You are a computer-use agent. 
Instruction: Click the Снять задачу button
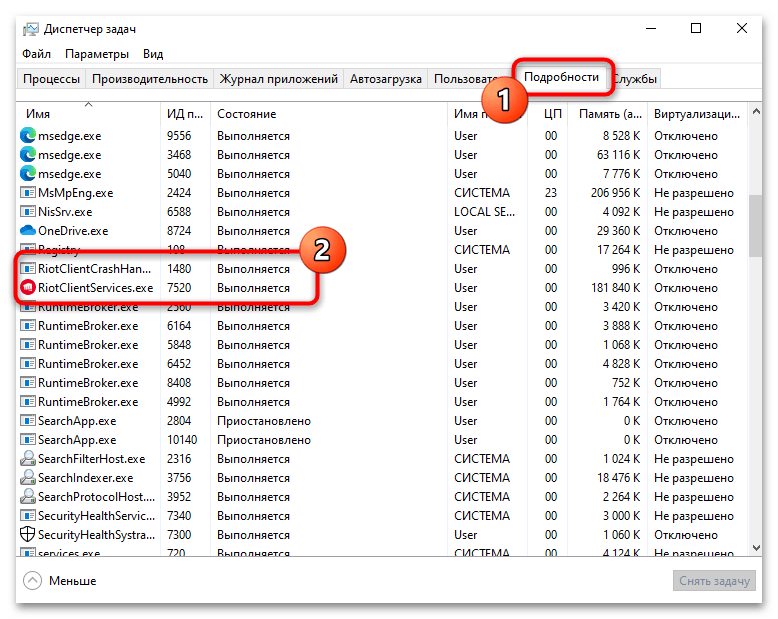(x=714, y=580)
